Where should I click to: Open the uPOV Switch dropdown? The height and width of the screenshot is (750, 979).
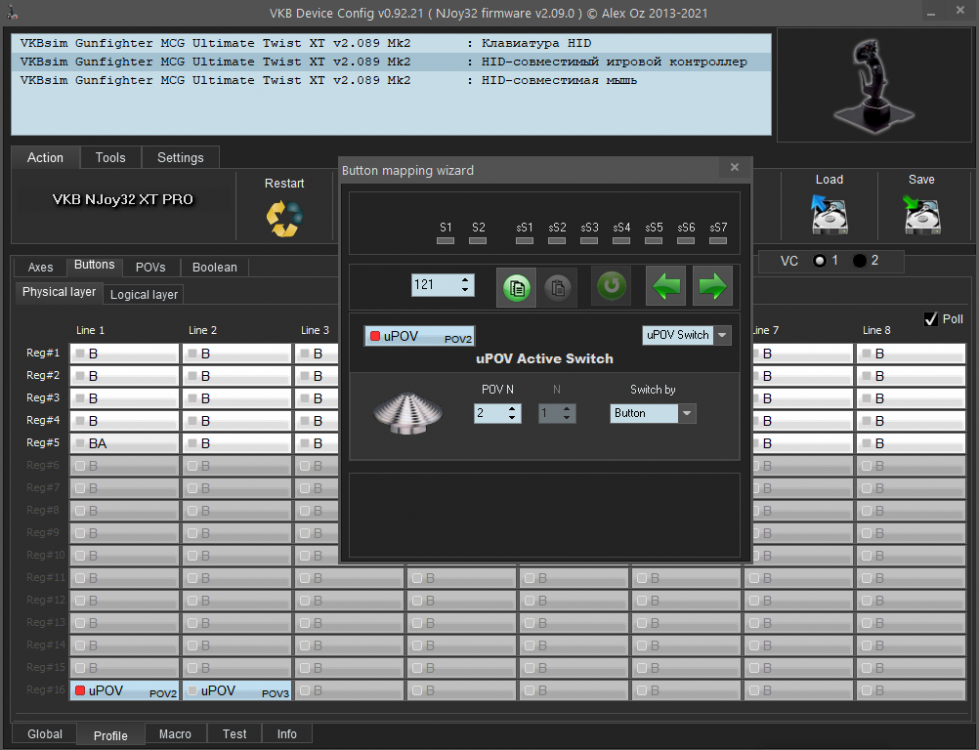(x=722, y=335)
